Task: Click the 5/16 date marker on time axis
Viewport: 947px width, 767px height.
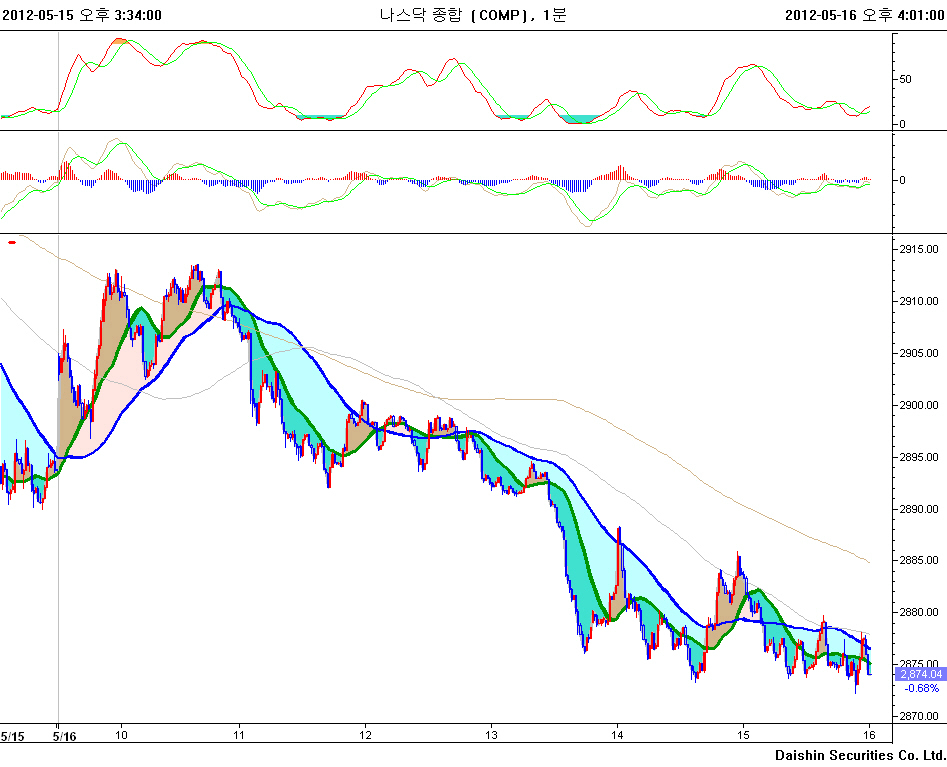Action: pyautogui.click(x=65, y=736)
